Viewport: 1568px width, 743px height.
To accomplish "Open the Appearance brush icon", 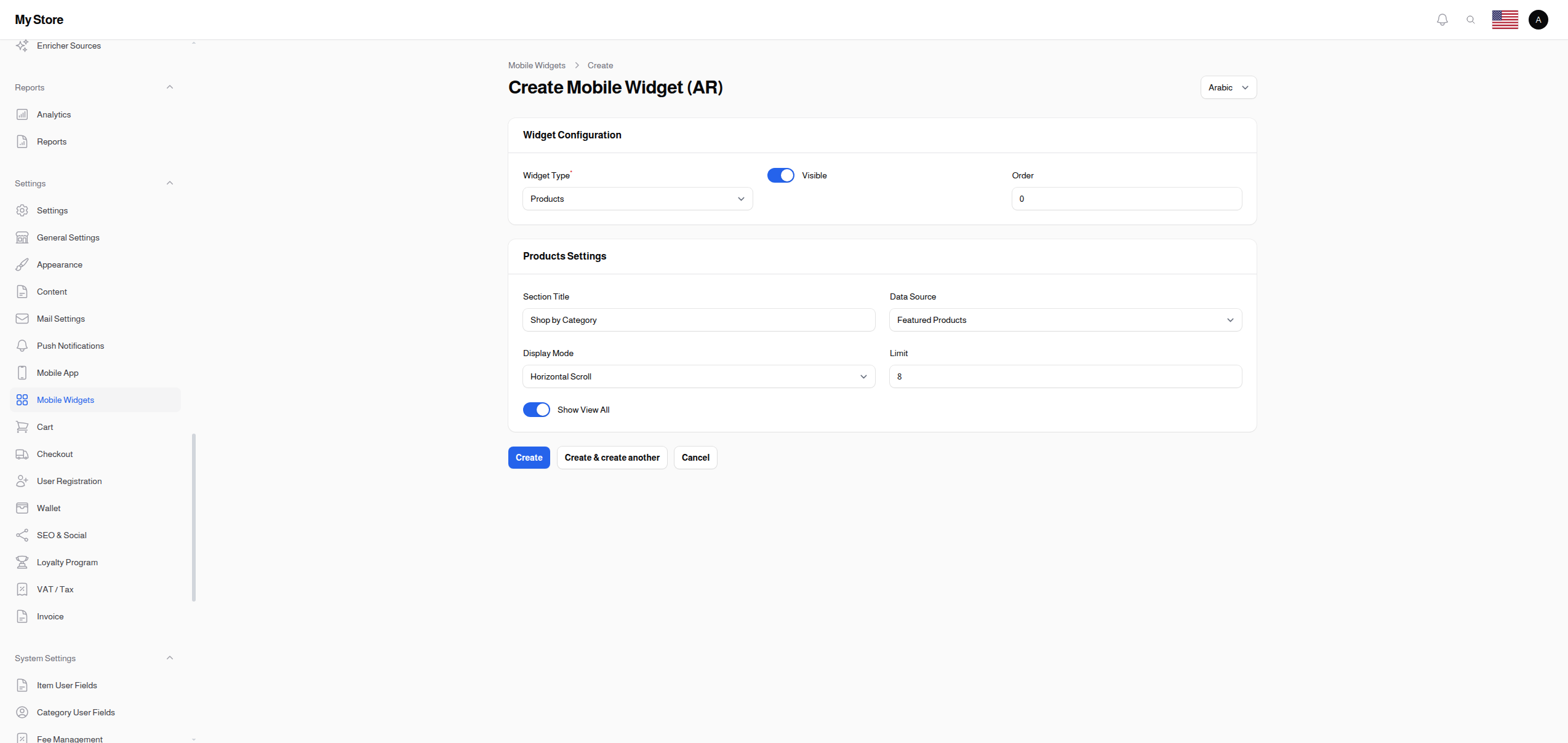I will (22, 264).
